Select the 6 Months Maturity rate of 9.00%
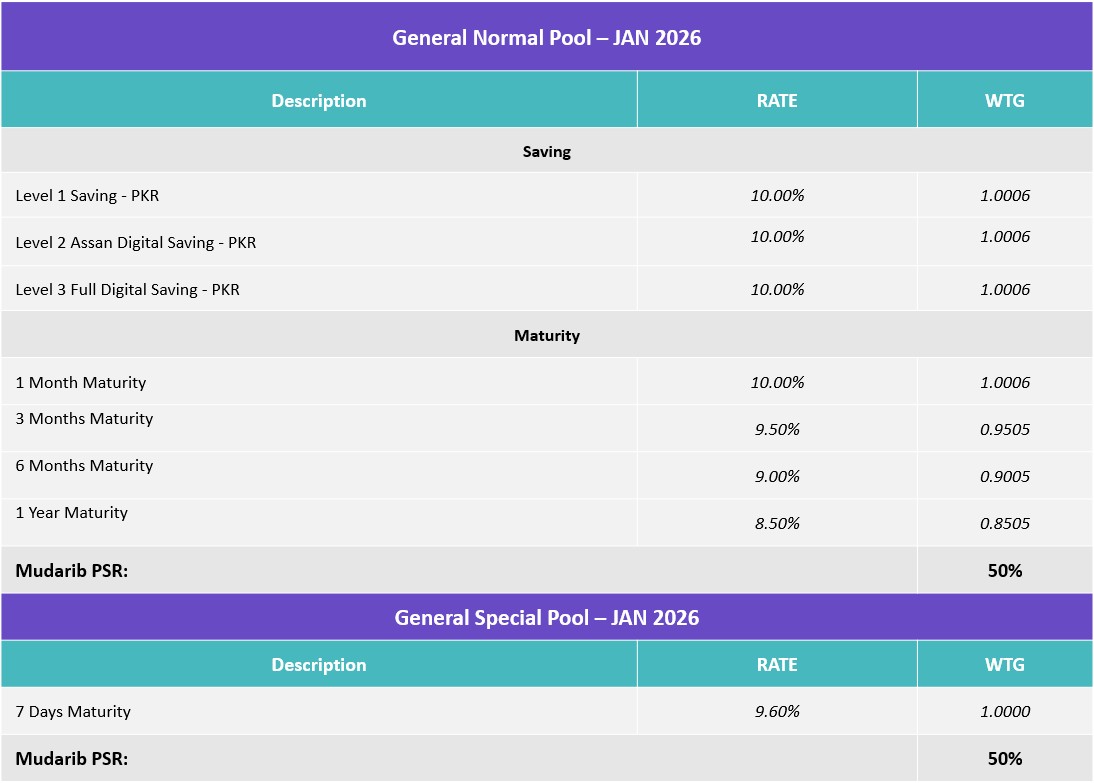1094x783 pixels. point(776,477)
